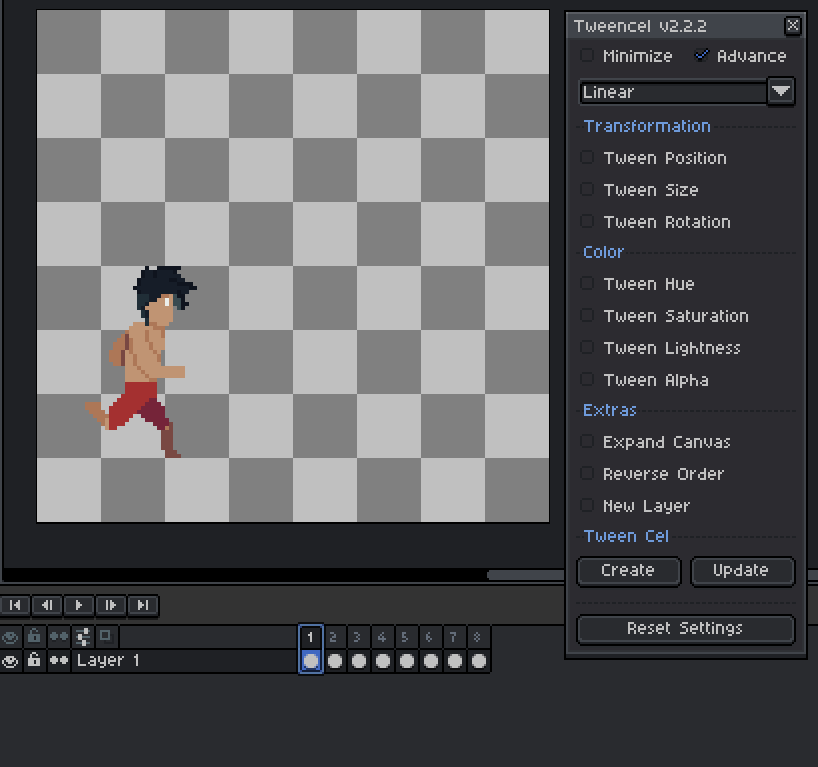Screen dimensions: 818x767
Task: Select frame 6 header in timeline
Action: click(x=430, y=637)
